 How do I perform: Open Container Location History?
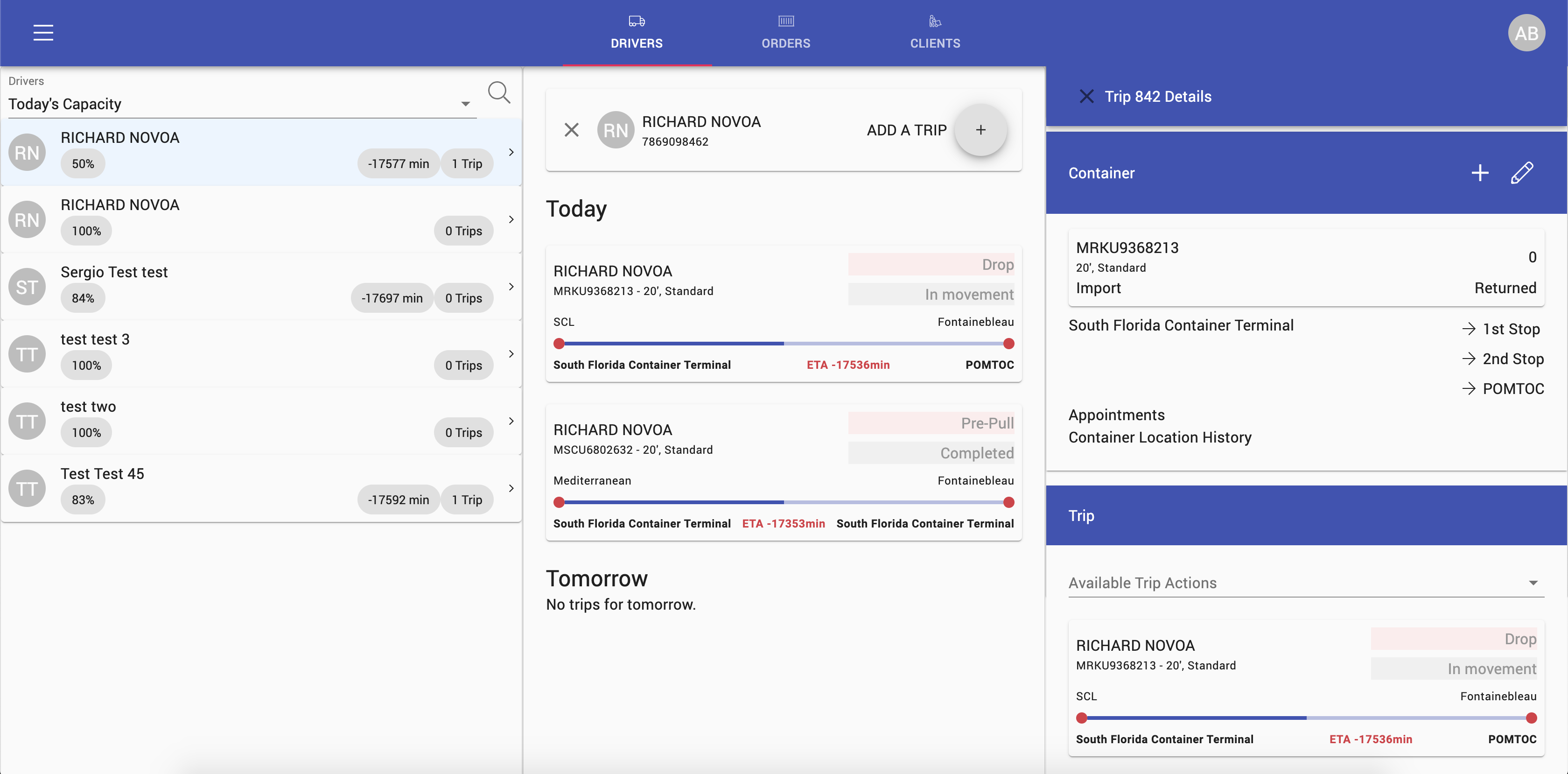click(1160, 437)
